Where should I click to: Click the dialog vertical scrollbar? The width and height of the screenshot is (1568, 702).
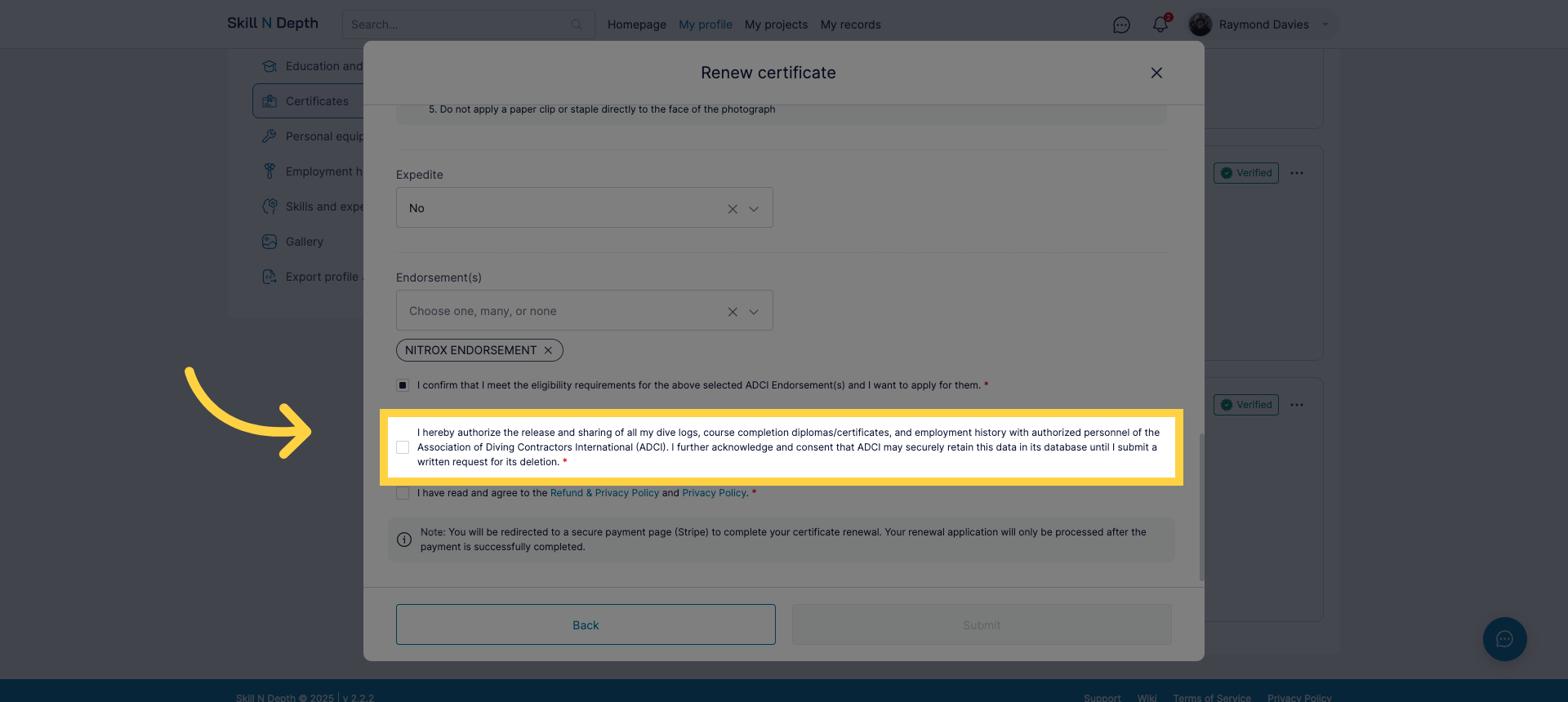click(1201, 506)
